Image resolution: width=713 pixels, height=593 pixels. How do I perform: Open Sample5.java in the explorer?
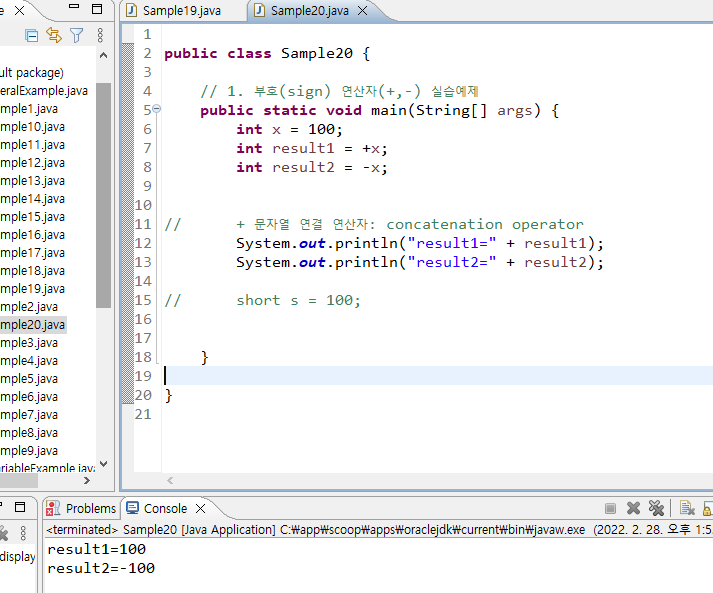(29, 379)
